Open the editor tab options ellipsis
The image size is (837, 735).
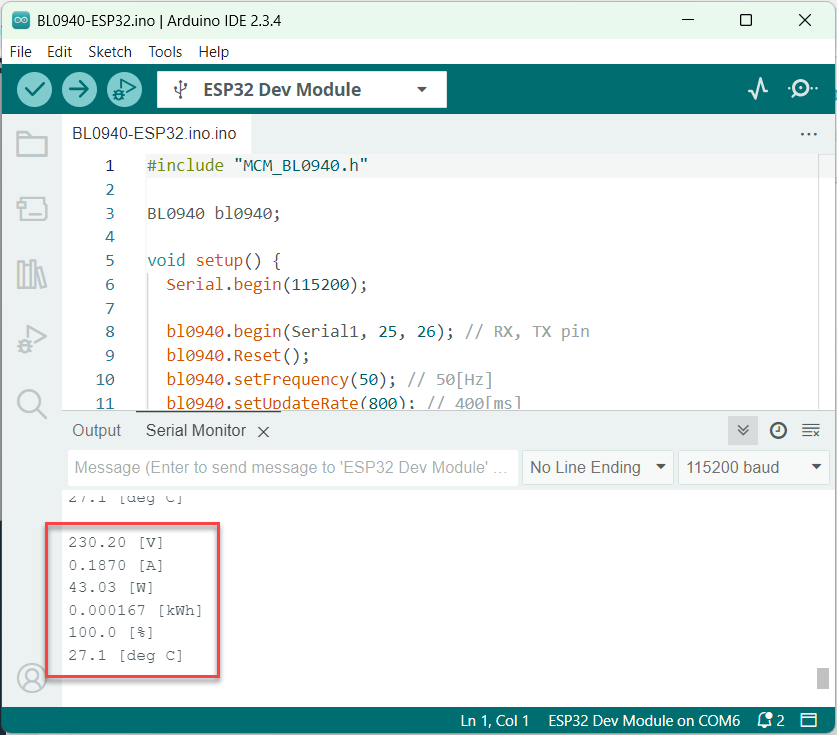coord(809,134)
